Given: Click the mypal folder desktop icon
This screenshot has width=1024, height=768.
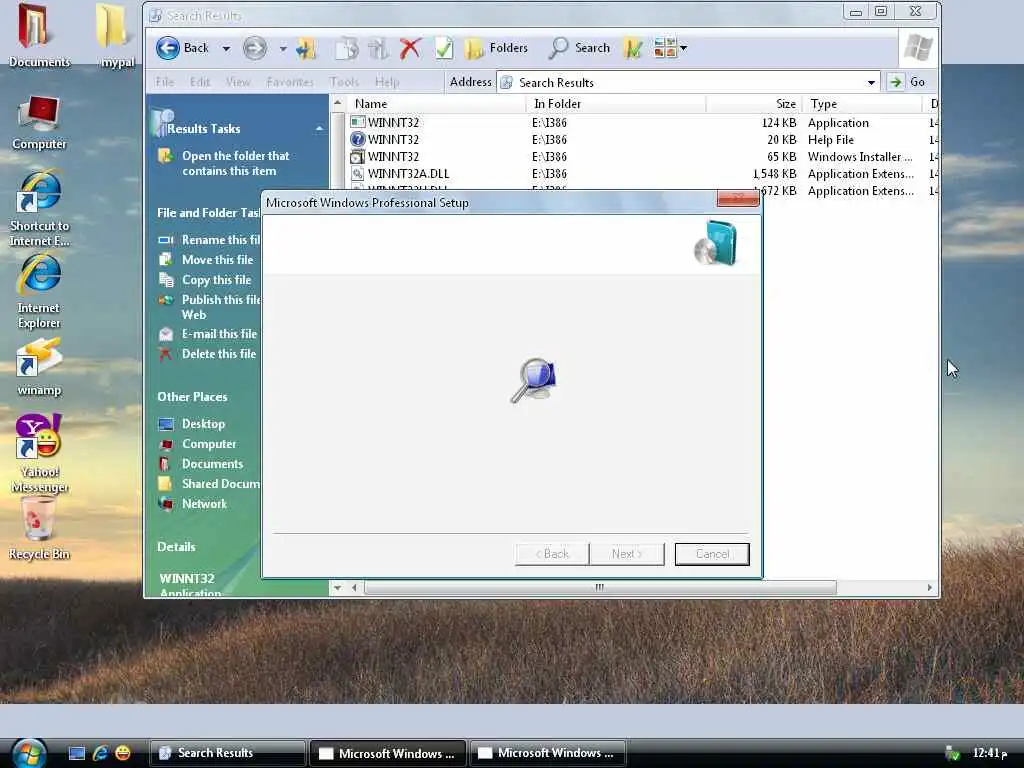Looking at the screenshot, I should tap(116, 37).
